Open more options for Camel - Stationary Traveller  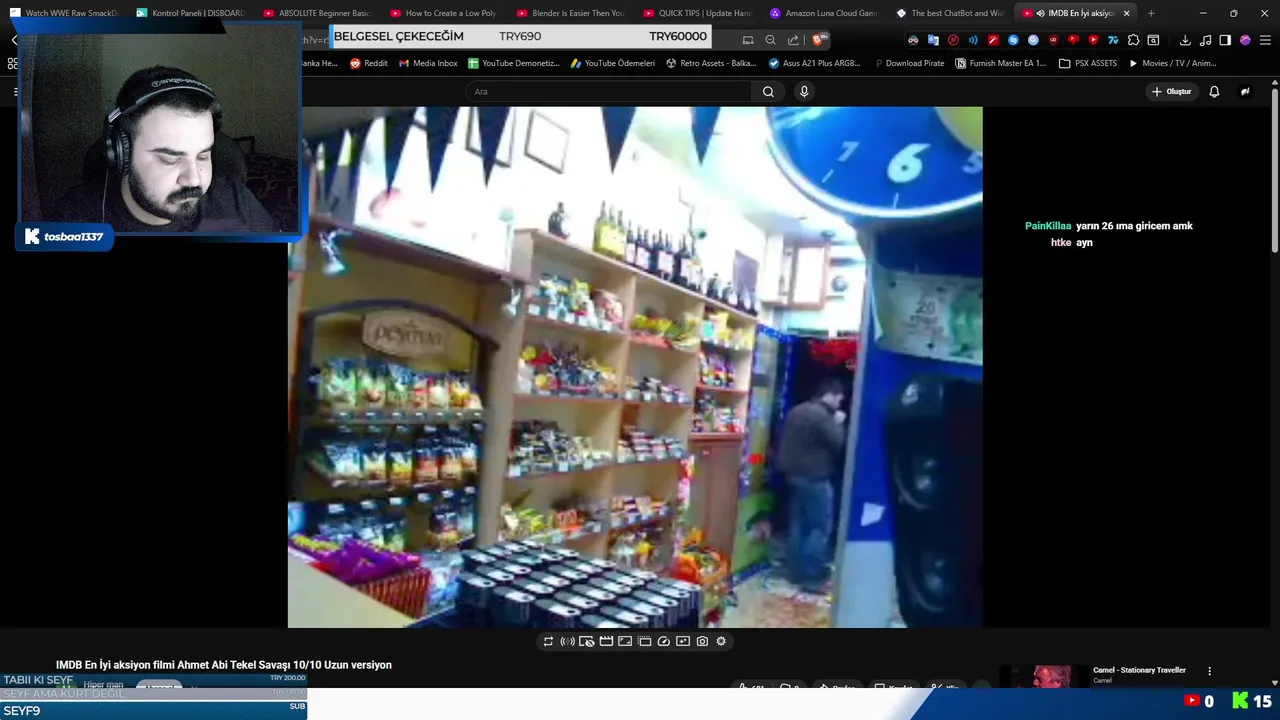point(1209,671)
